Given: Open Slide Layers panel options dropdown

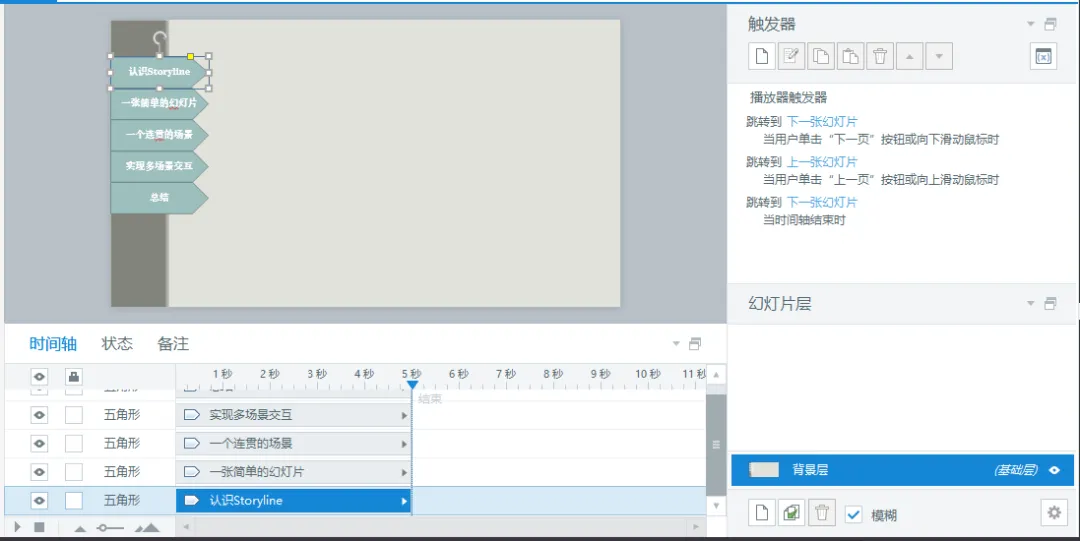Looking at the screenshot, I should tap(1030, 303).
